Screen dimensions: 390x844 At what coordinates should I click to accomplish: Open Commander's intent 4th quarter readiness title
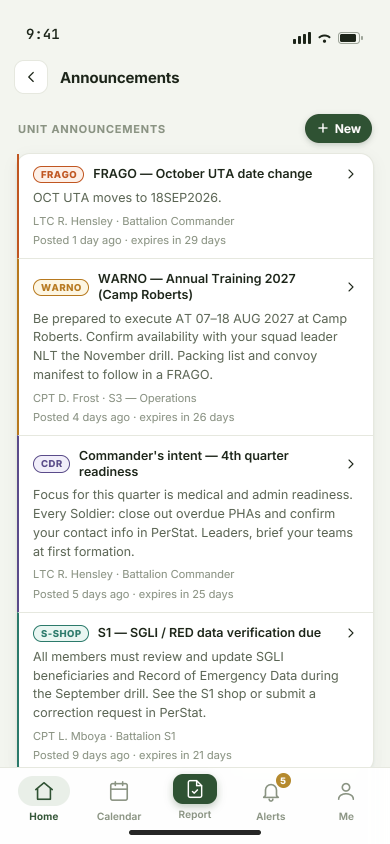coord(184,463)
